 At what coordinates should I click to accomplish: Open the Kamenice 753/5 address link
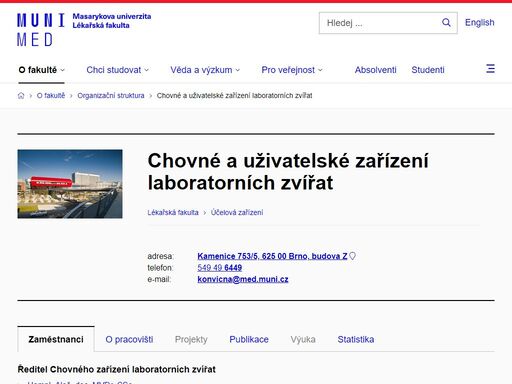point(272,256)
